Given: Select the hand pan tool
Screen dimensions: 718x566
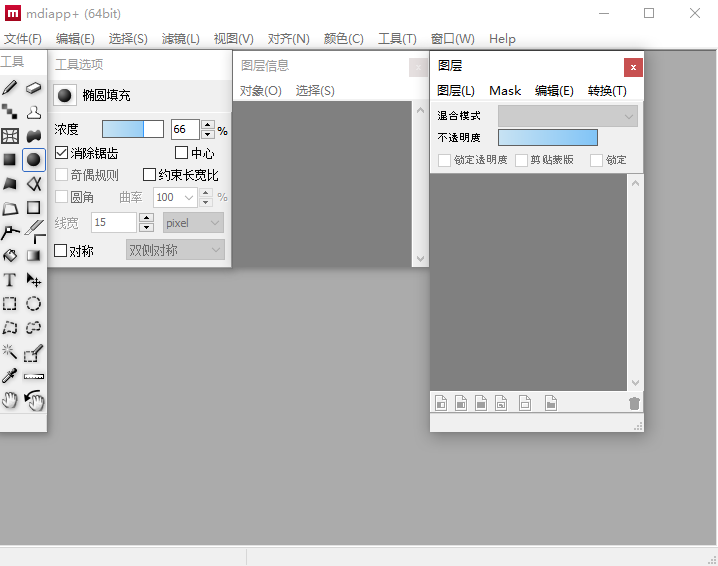Looking at the screenshot, I should click(x=10, y=400).
